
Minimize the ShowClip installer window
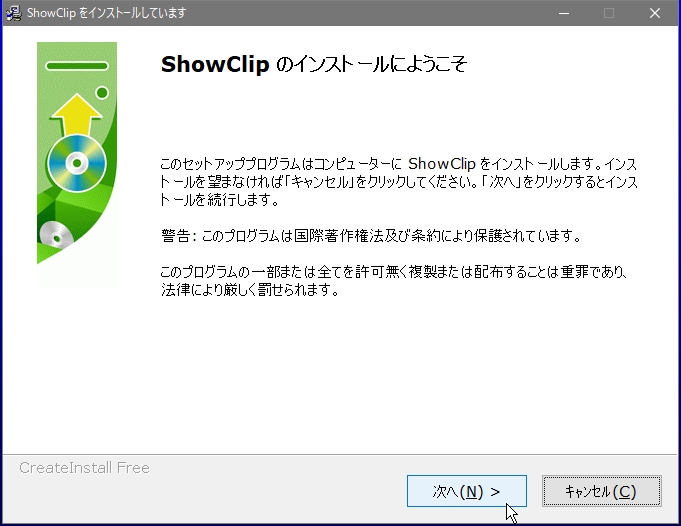564,13
